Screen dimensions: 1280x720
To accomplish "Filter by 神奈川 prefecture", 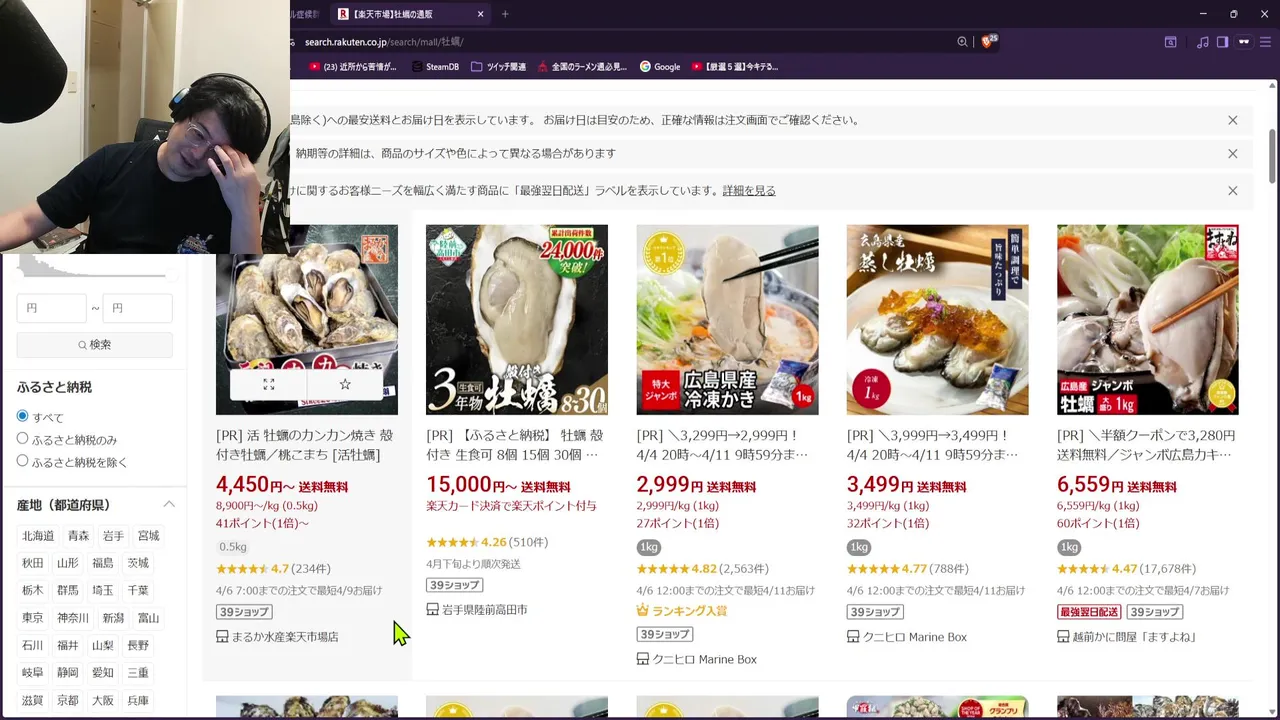I will pos(73,618).
